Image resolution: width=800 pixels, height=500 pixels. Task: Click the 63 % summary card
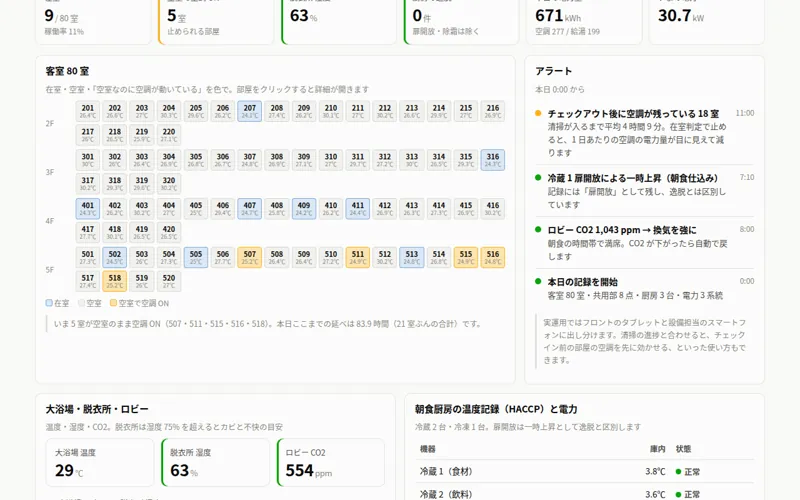339,22
